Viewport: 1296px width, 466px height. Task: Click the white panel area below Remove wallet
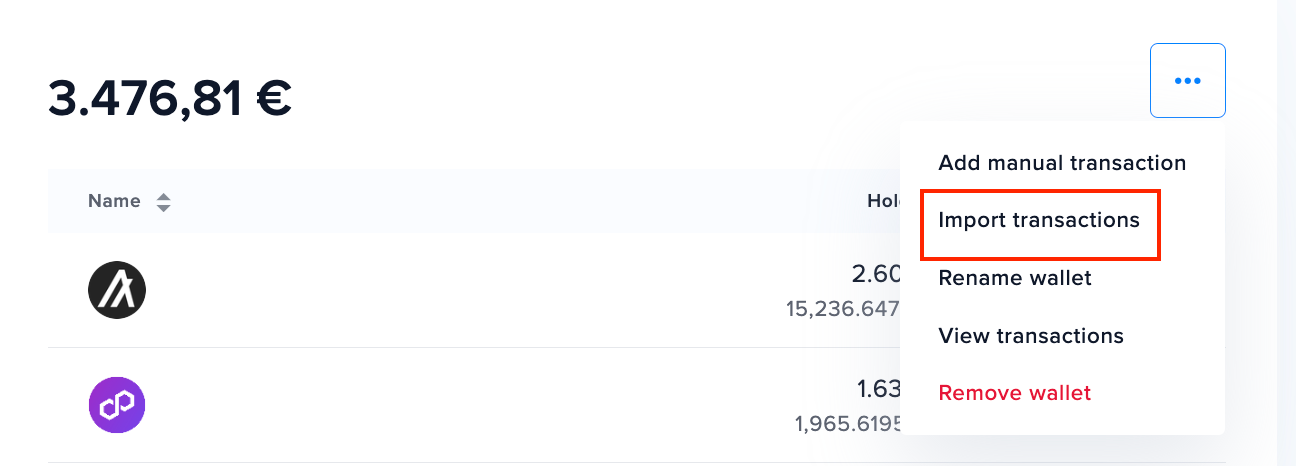click(1062, 423)
